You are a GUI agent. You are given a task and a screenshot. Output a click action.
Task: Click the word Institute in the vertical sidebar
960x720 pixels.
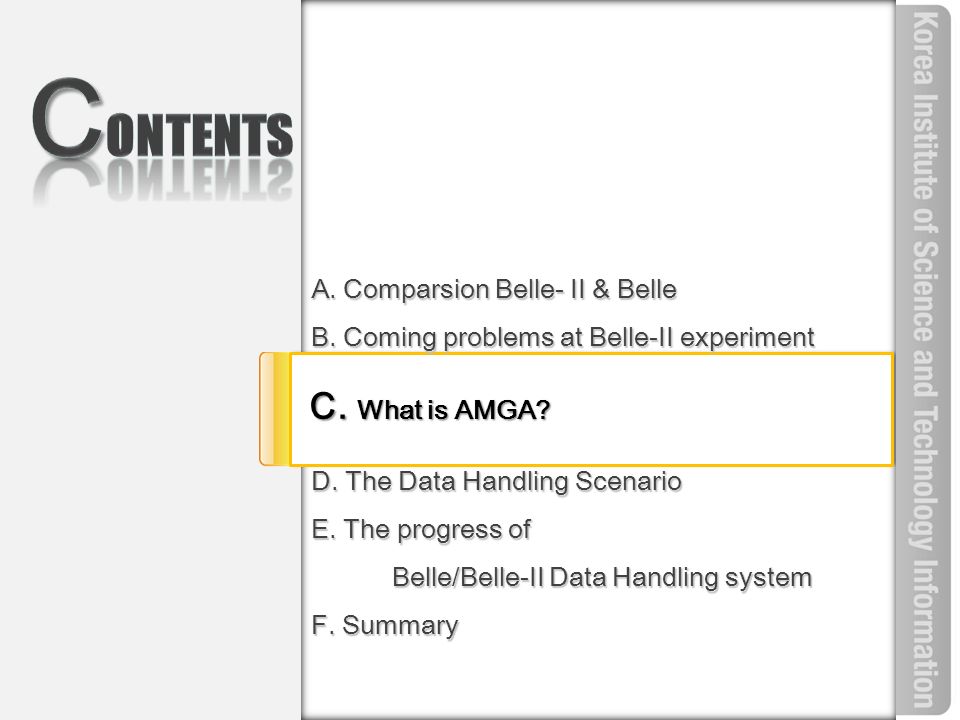tap(925, 147)
